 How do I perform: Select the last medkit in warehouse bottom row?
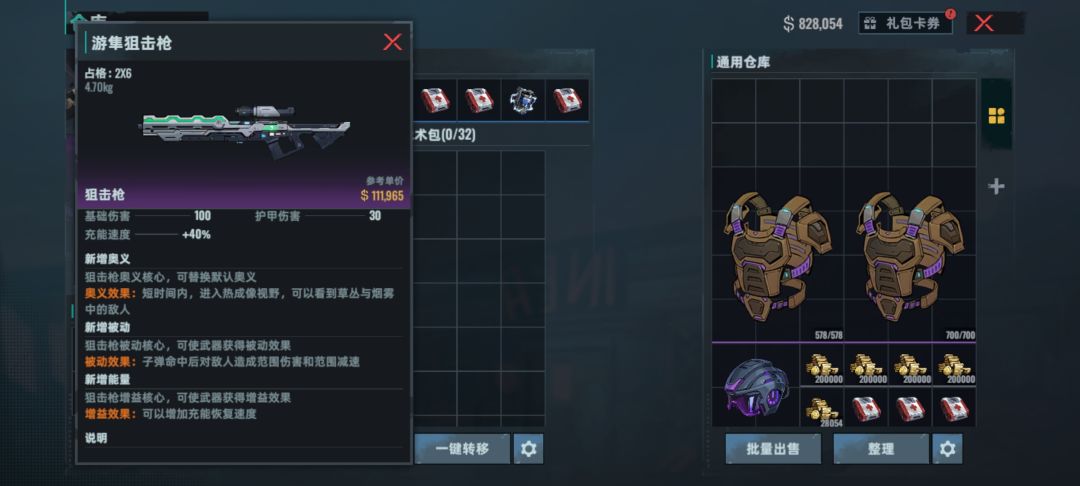coord(955,408)
